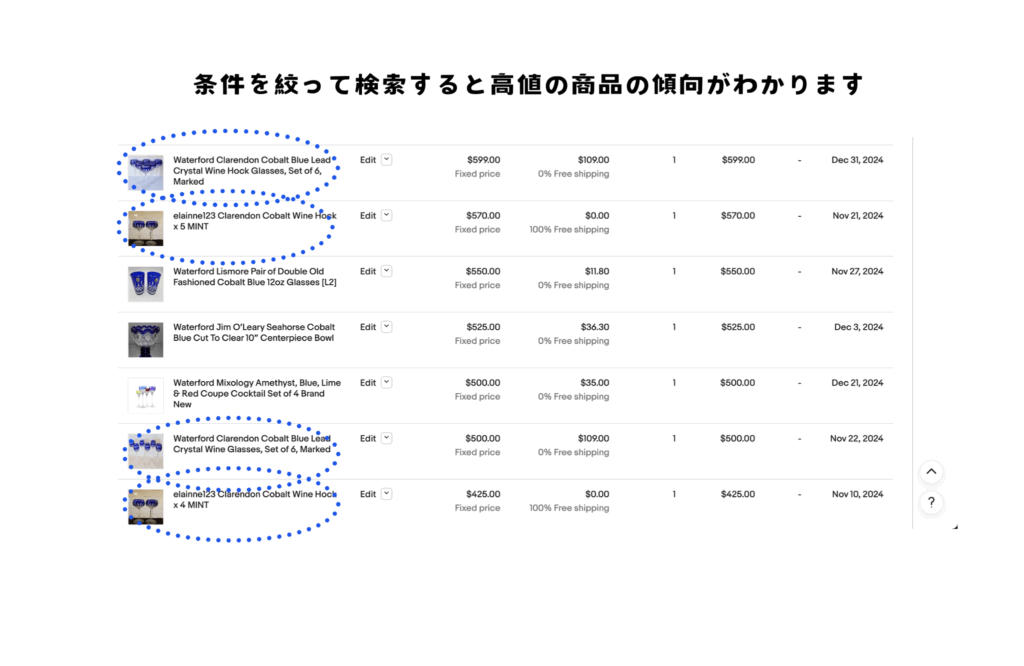This screenshot has height=666, width=1024.
Task: Open thumbnail of Clarendon Hock Glasses Set of 6
Action: pyautogui.click(x=146, y=172)
